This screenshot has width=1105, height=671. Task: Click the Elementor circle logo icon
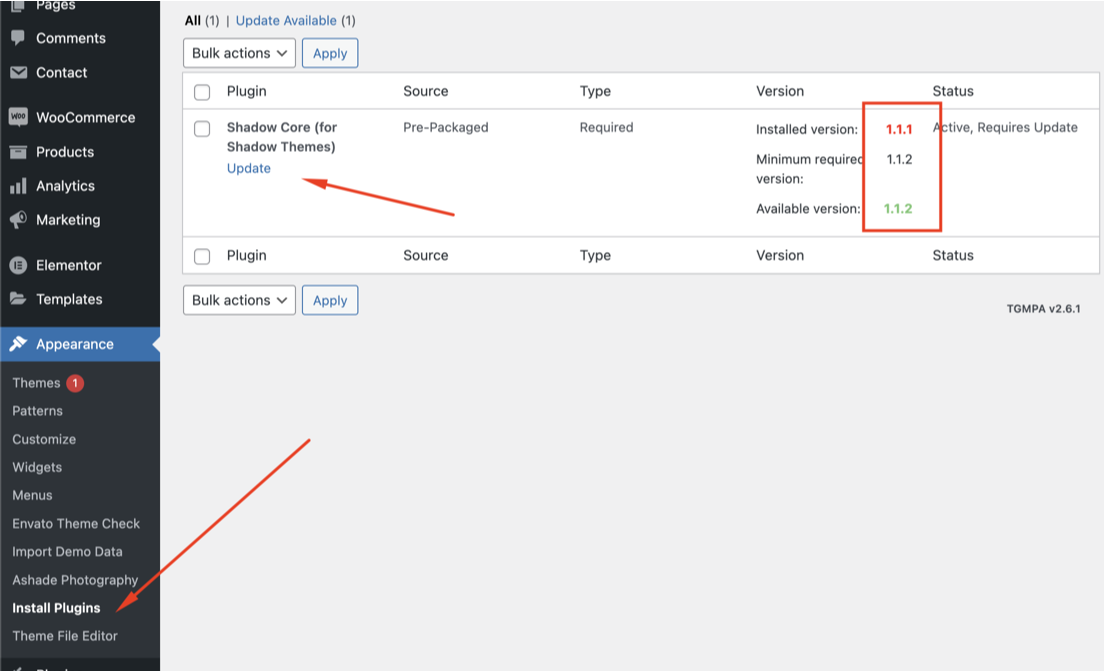(x=18, y=265)
